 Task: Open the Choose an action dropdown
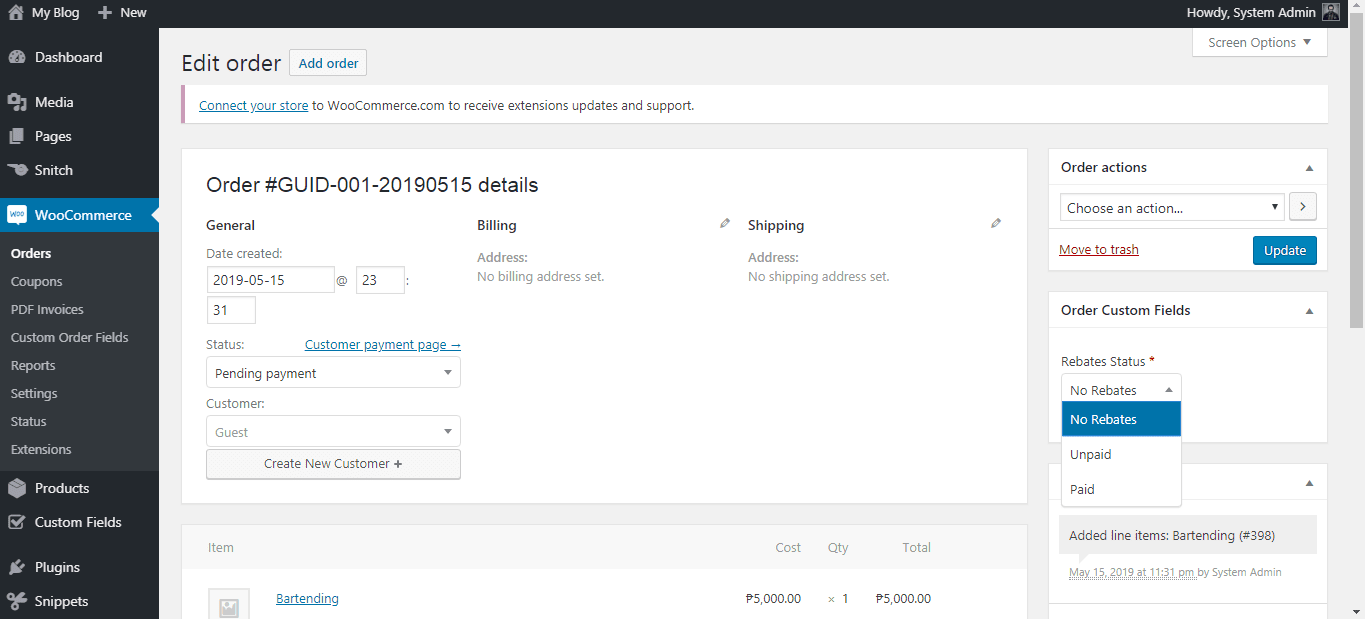1172,206
